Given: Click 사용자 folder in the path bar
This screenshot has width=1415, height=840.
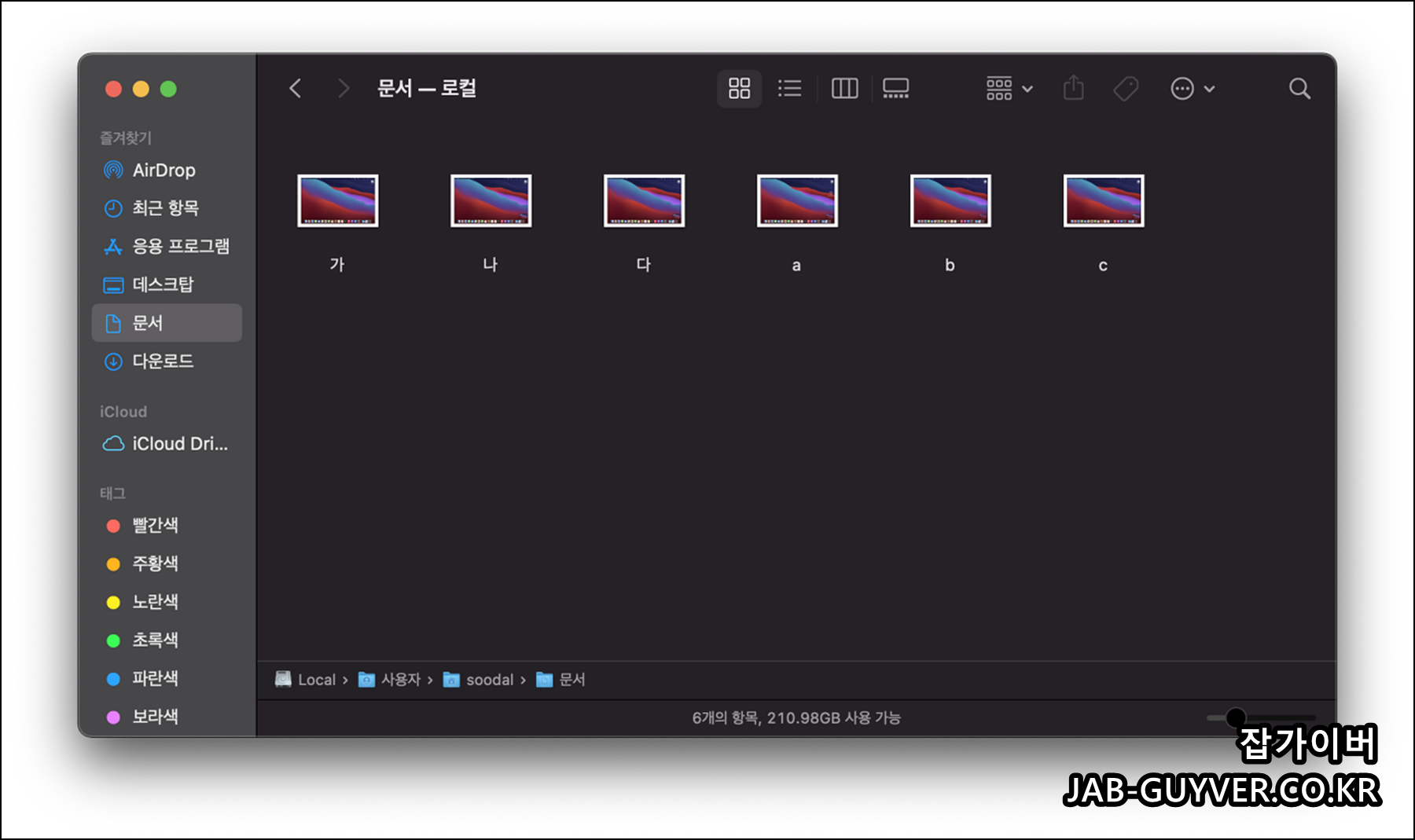Looking at the screenshot, I should 389,680.
